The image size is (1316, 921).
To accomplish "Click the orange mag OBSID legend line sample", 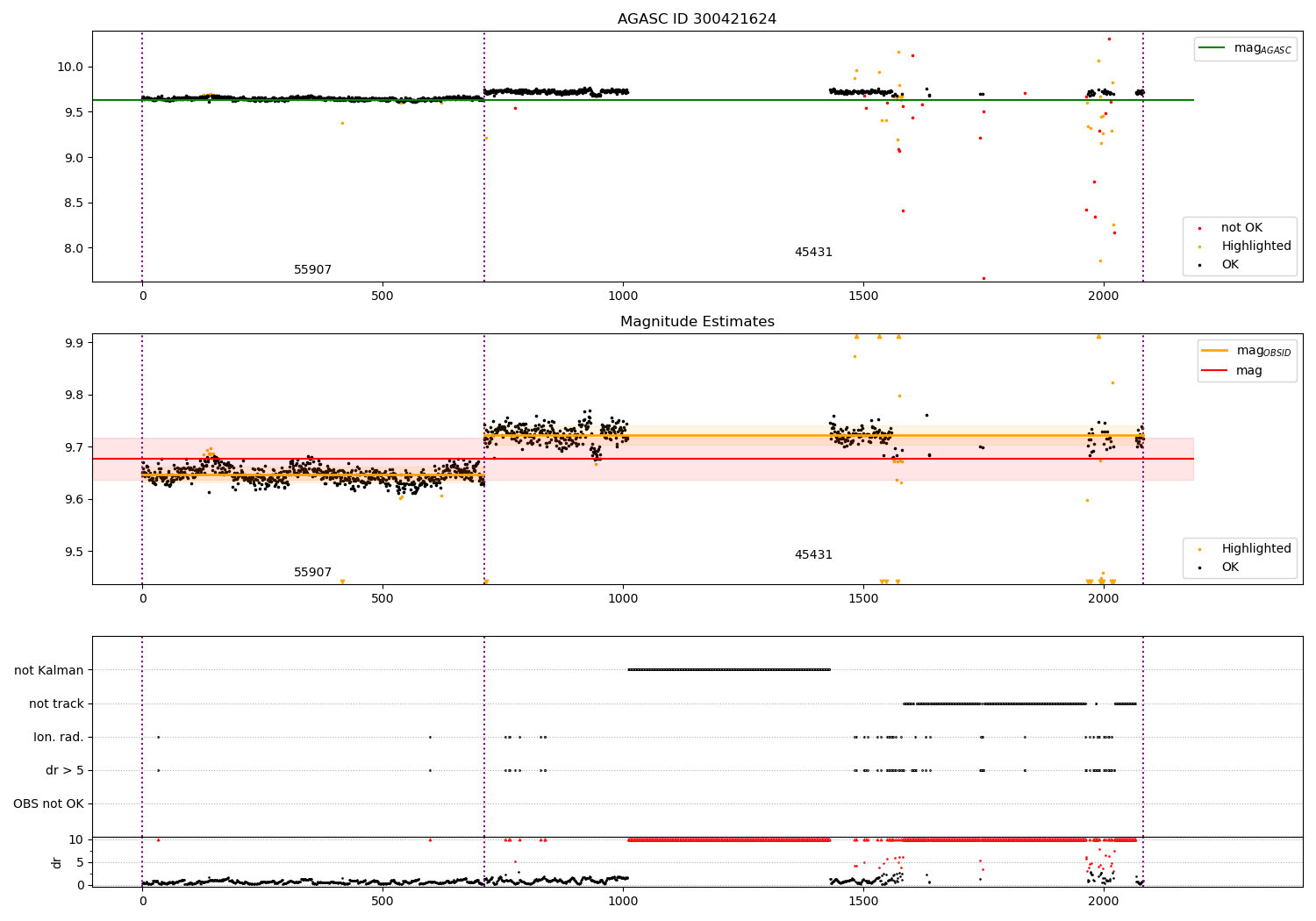I will point(1215,351).
